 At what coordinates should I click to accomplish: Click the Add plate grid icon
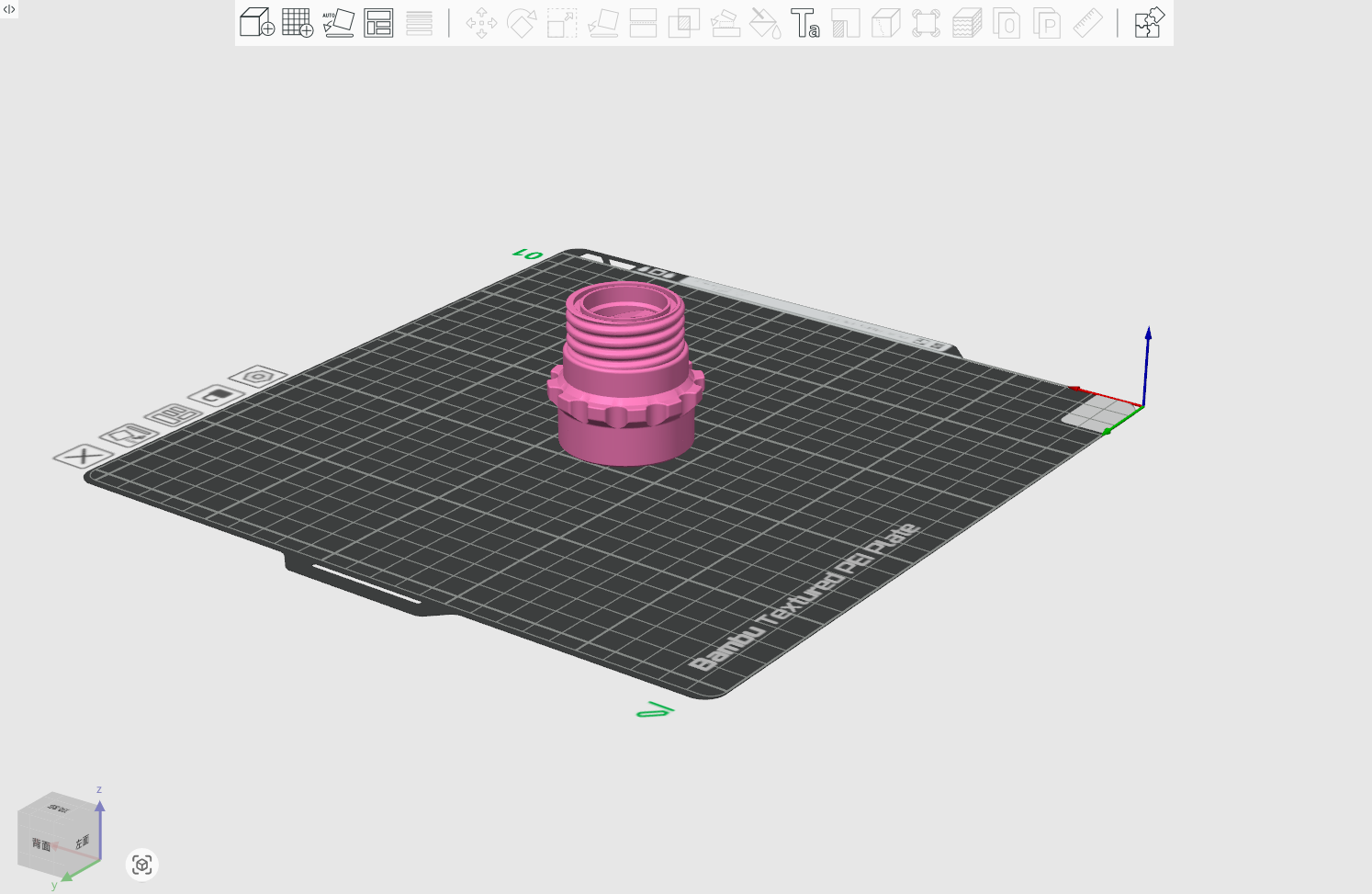click(x=298, y=22)
